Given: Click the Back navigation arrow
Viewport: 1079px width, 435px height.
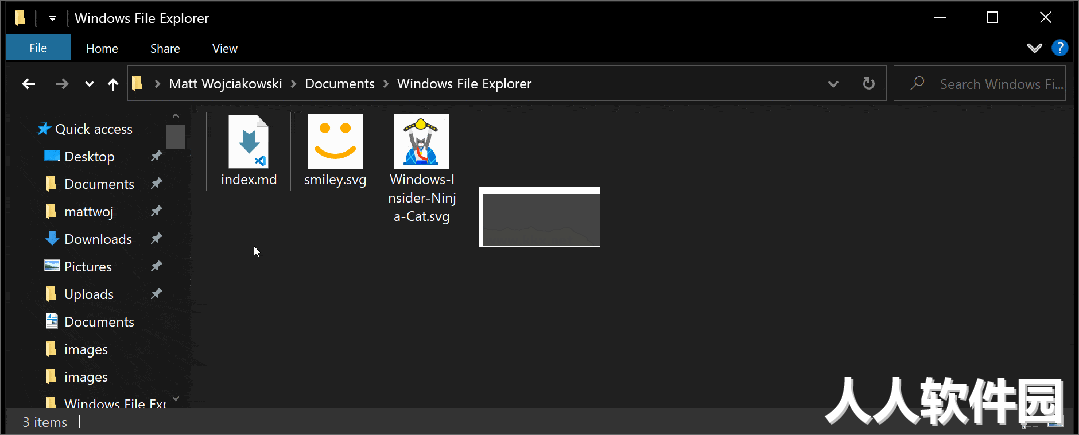Looking at the screenshot, I should click(x=28, y=84).
